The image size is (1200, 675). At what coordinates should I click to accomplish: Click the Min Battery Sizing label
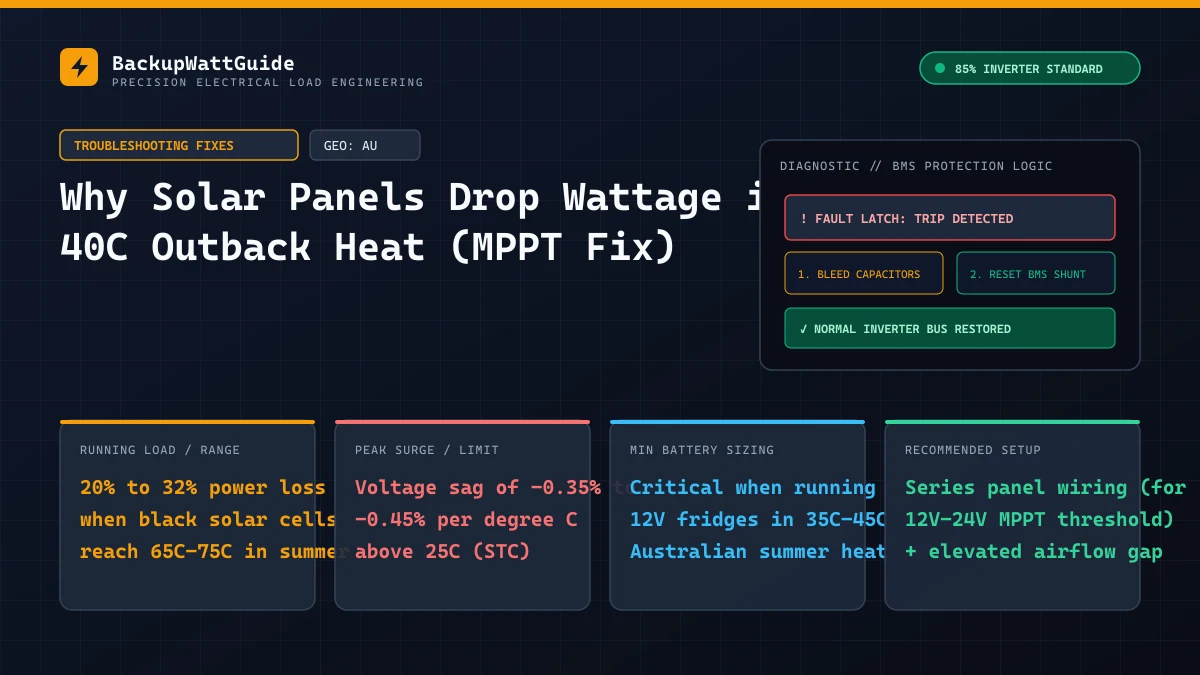click(x=702, y=450)
